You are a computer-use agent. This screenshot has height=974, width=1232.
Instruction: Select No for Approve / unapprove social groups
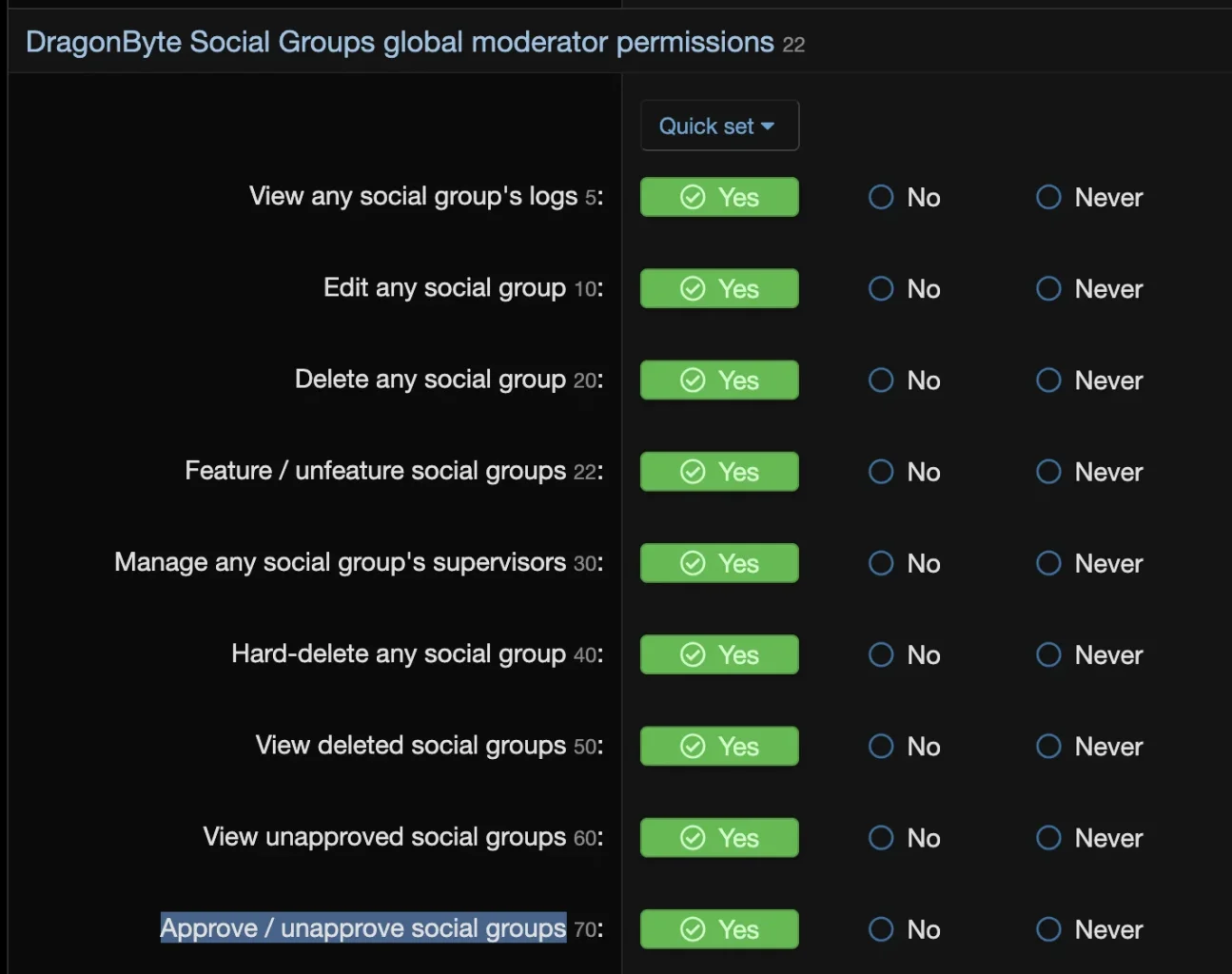click(905, 929)
